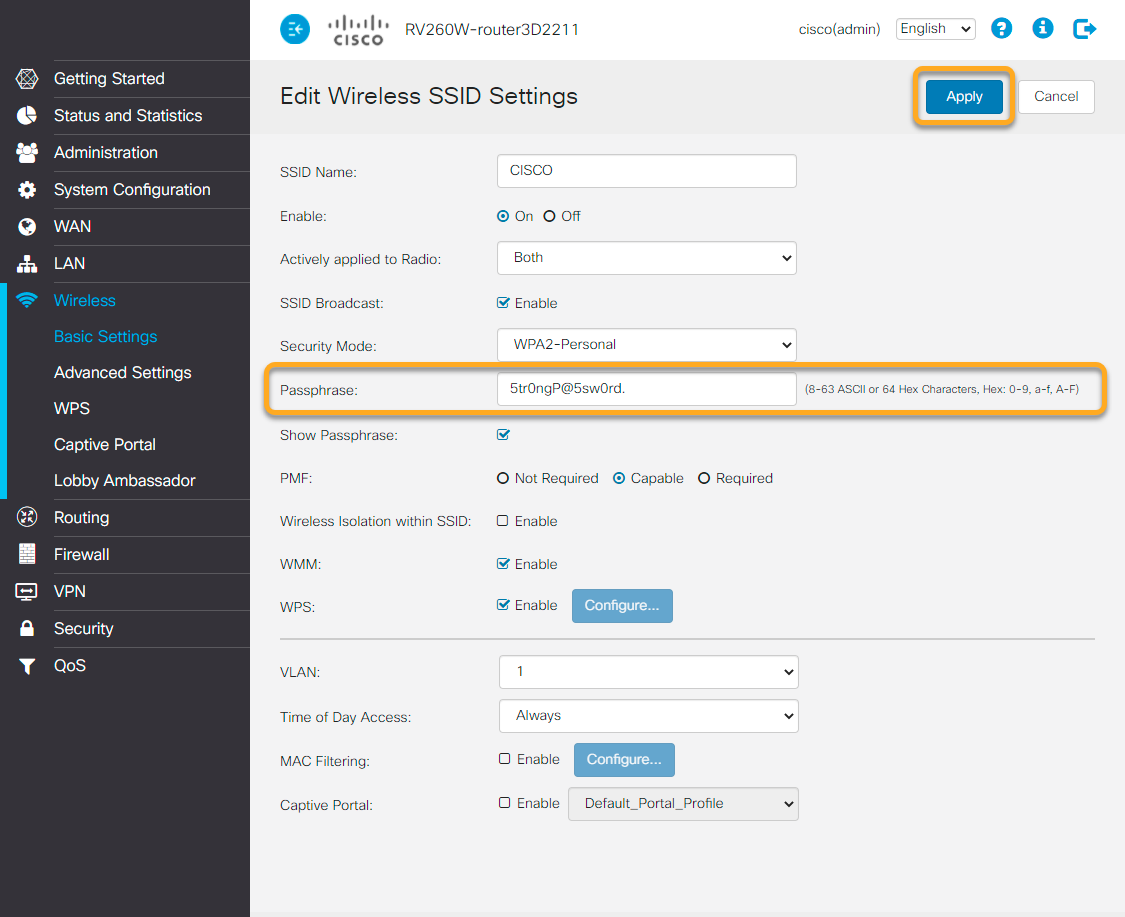1125x917 pixels.
Task: Click the Firewall brick wall icon
Action: 27,554
